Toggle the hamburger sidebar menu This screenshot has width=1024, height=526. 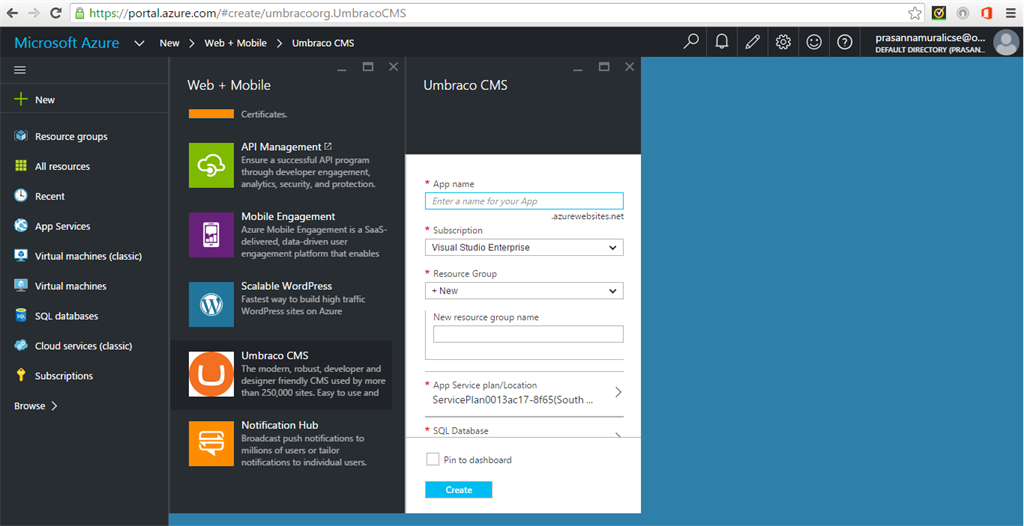tap(20, 70)
